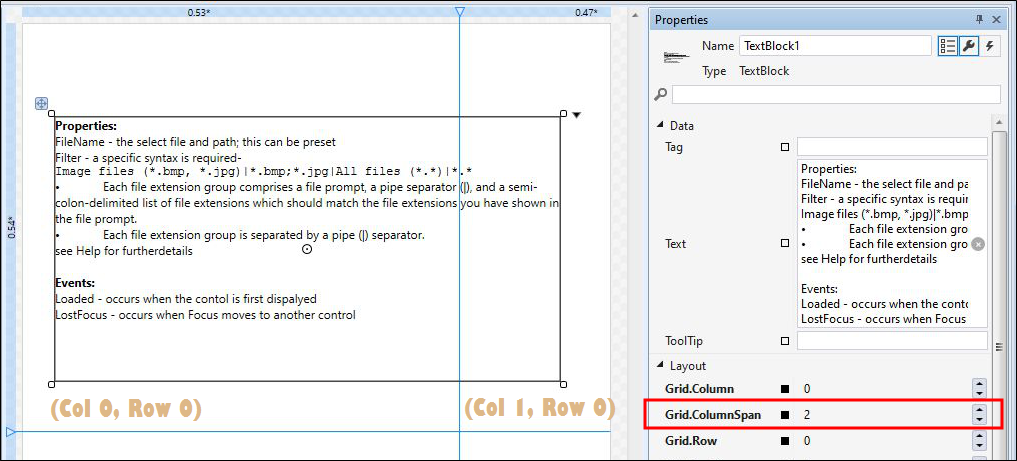Screen dimensions: 1017x461
Task: Collapse the Data section
Action: pos(660,125)
